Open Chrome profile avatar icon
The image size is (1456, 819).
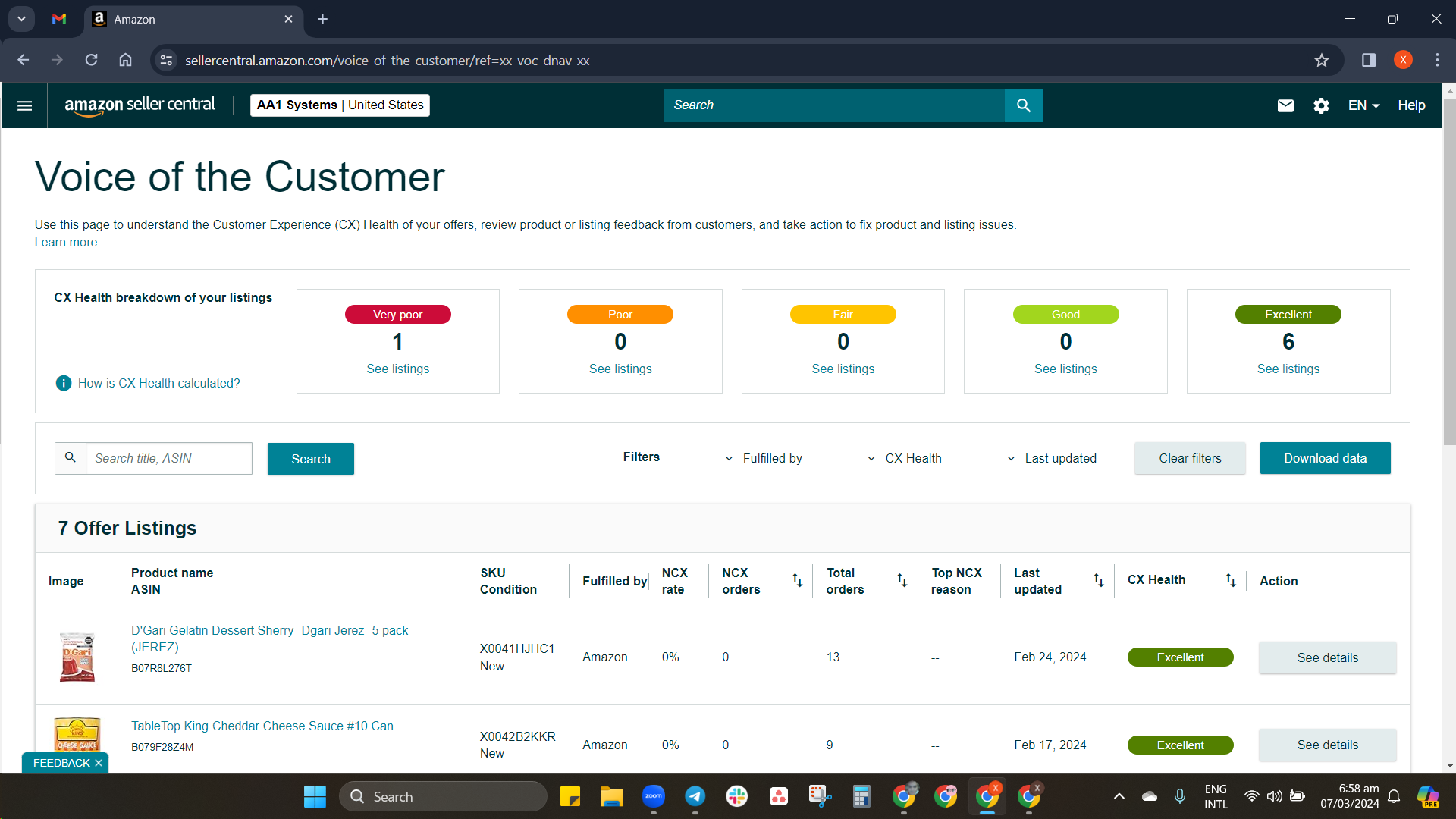1403,60
